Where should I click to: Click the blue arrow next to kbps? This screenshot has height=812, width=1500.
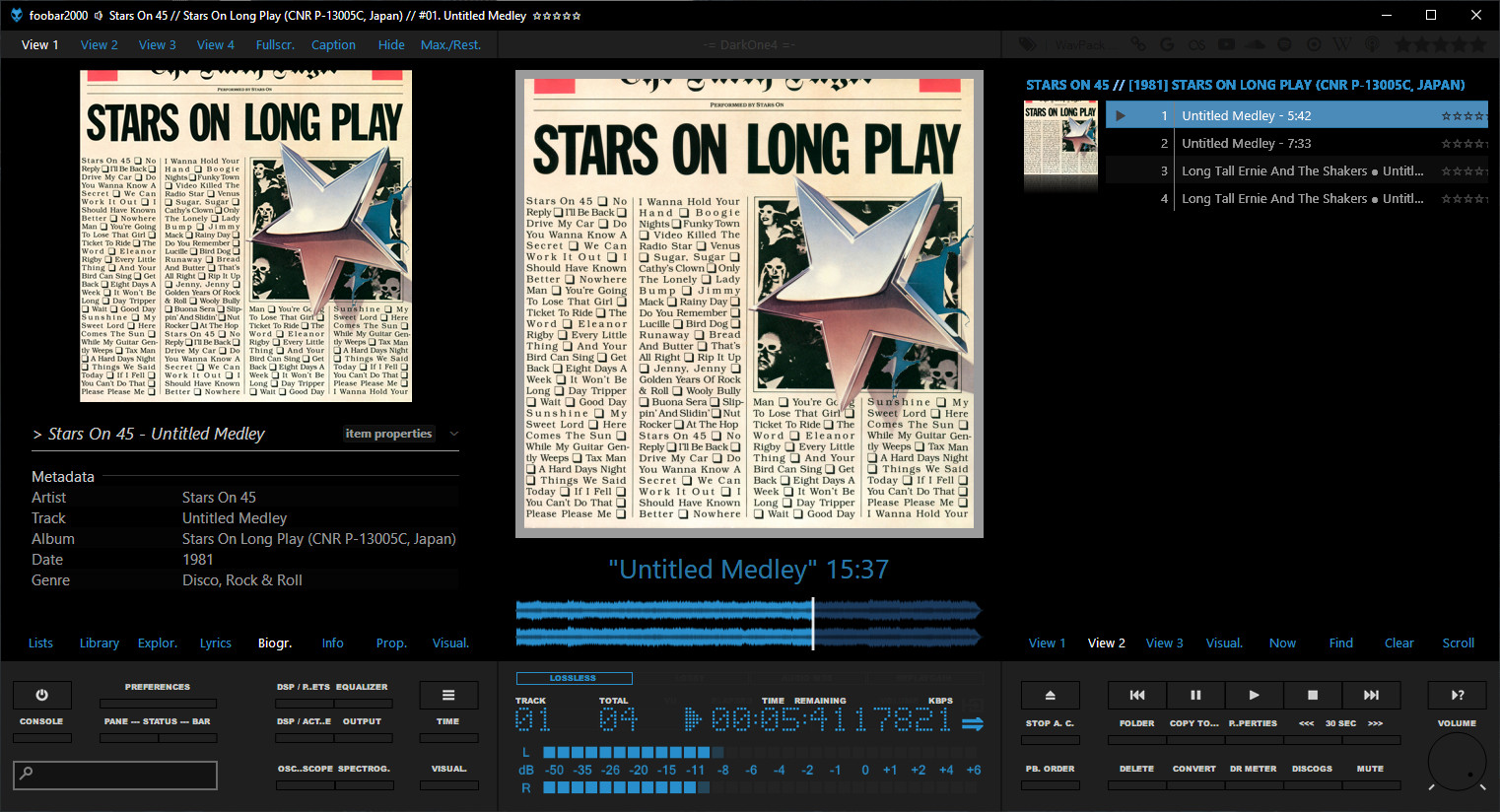click(972, 724)
